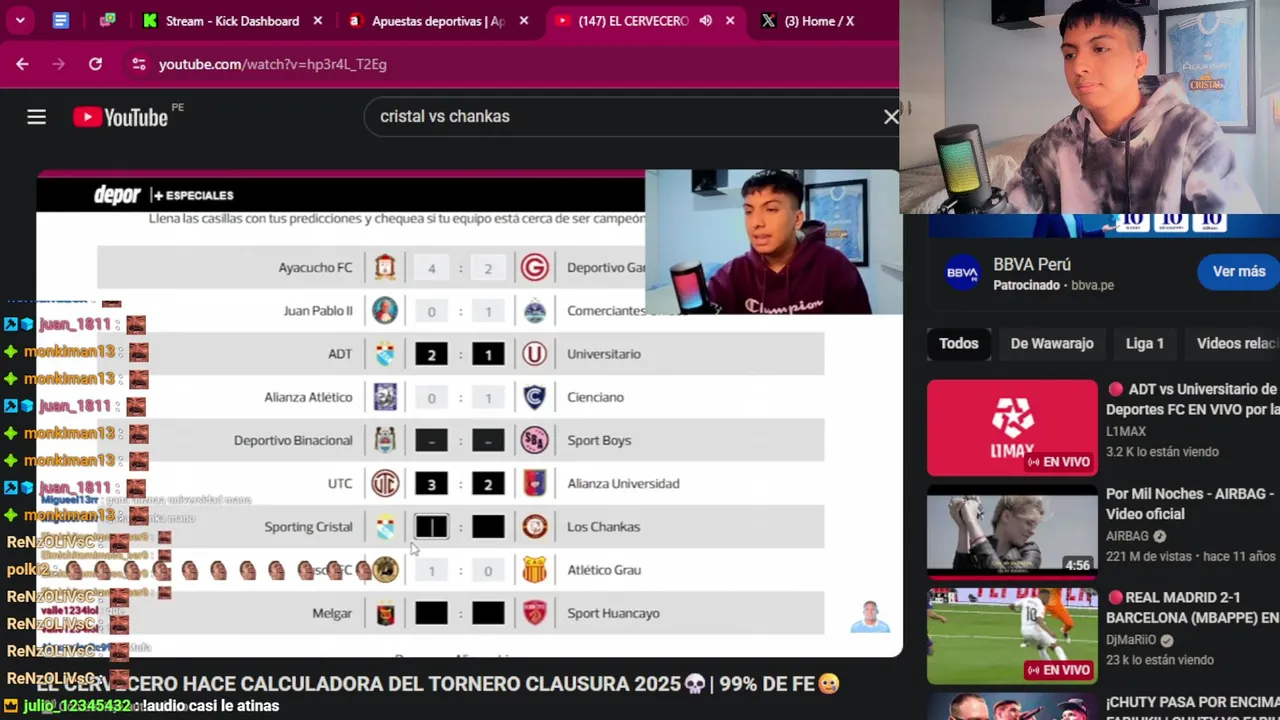Open the L1MAX channel name

(1125, 431)
